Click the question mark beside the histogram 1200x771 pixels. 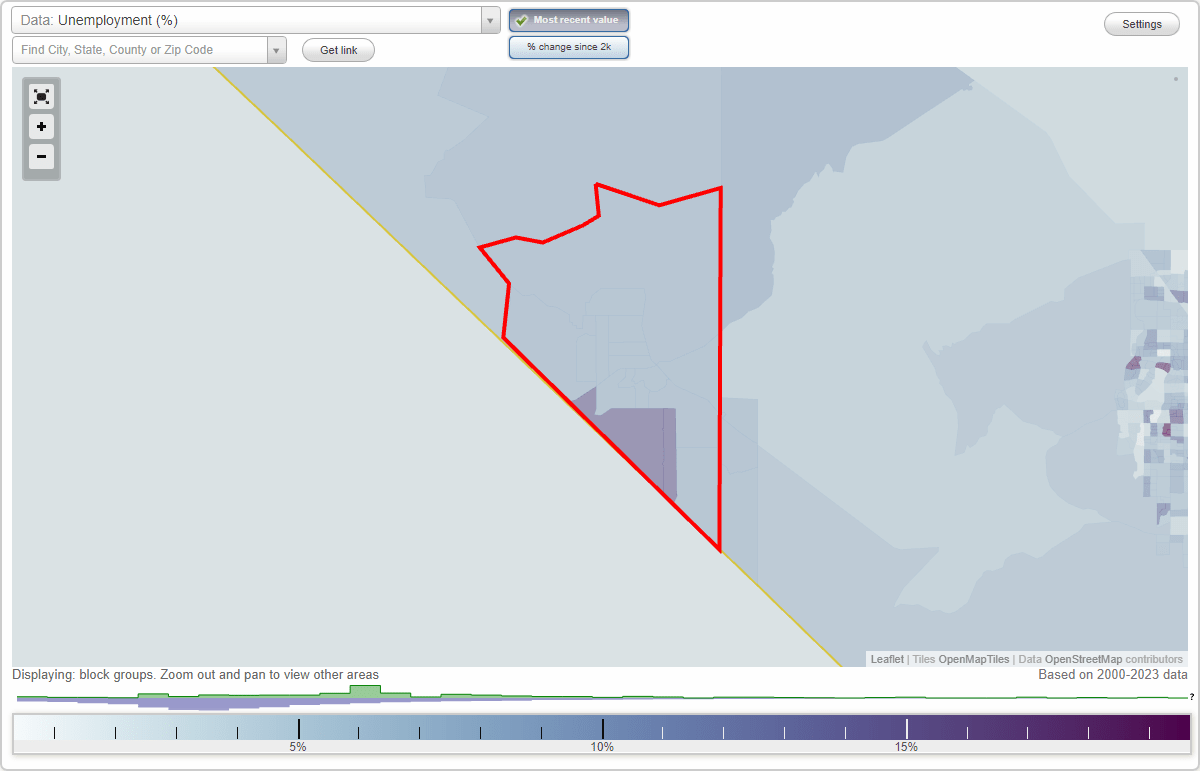click(x=1192, y=697)
